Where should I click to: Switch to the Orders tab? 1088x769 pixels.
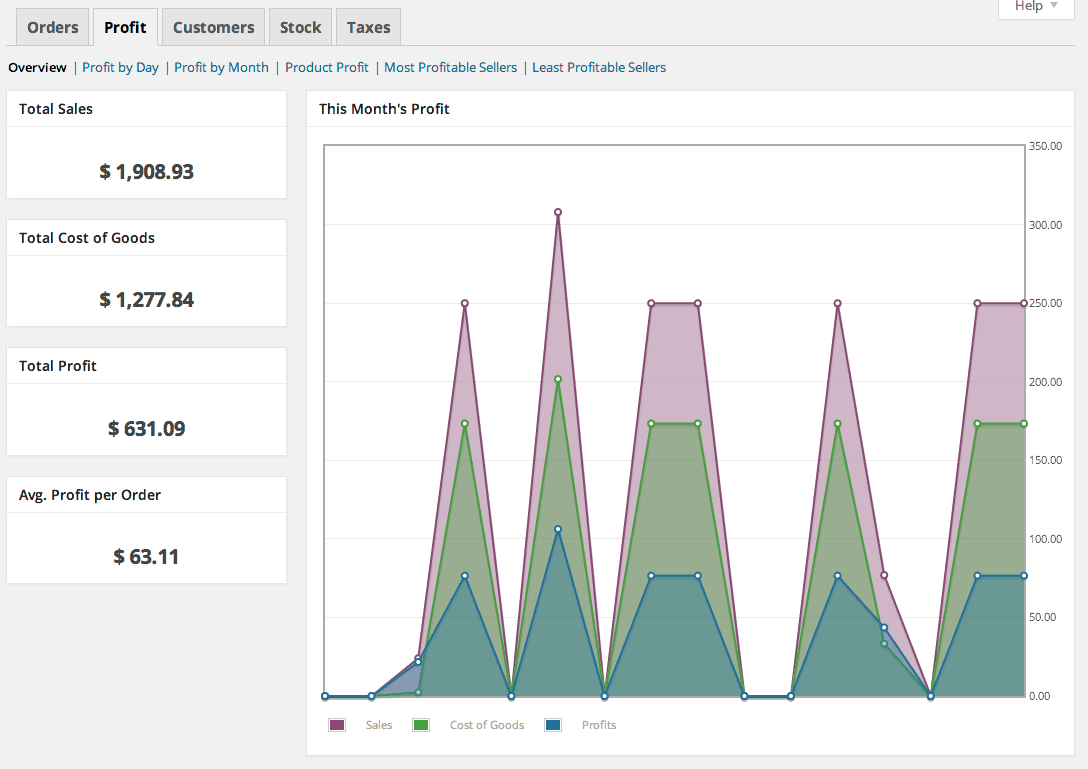pyautogui.click(x=53, y=27)
